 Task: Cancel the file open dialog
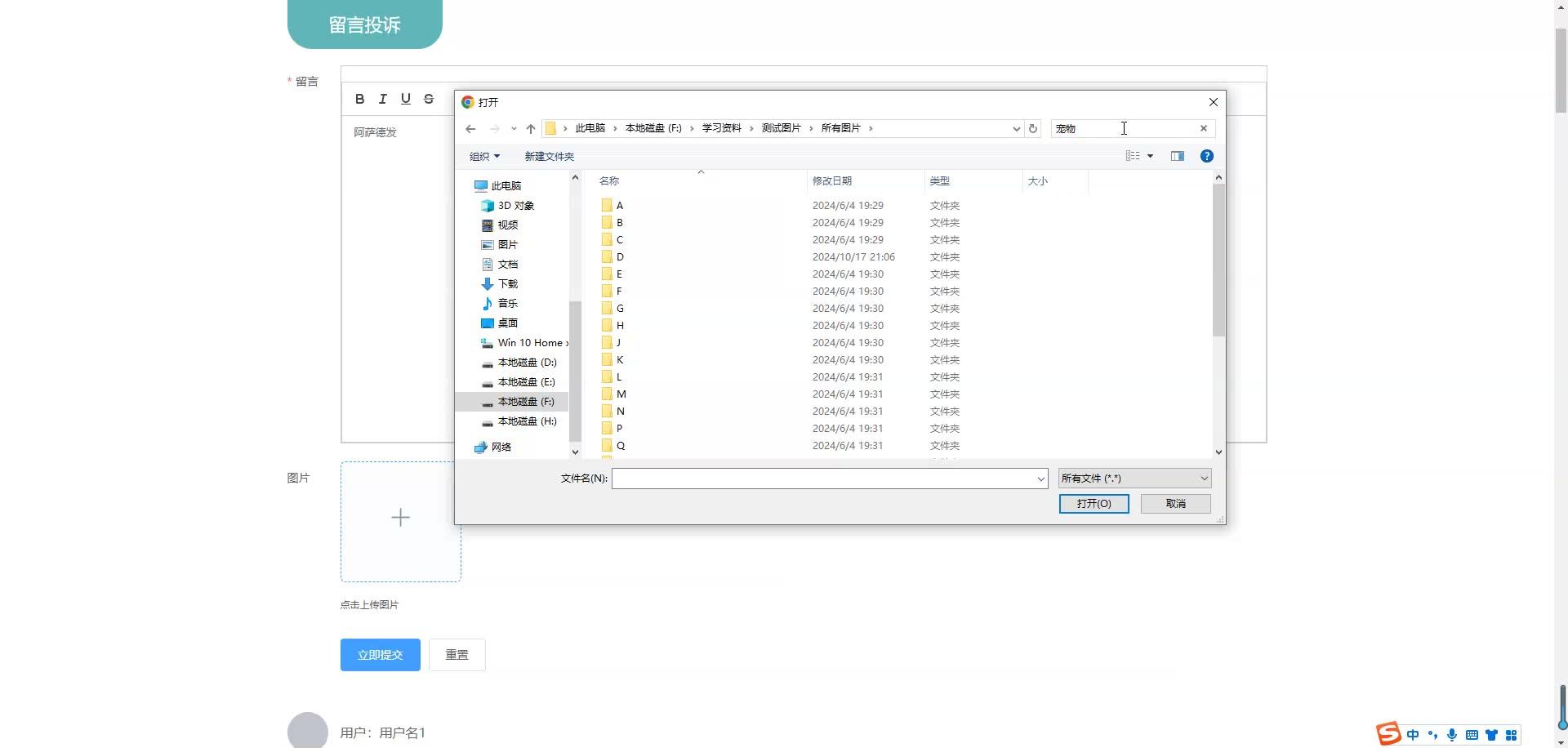click(1176, 504)
